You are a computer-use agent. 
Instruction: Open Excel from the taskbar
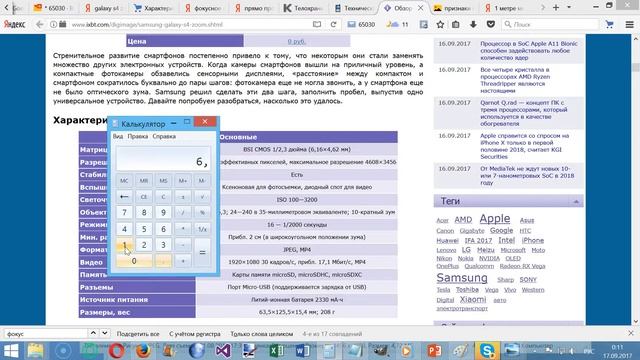(x=276, y=351)
